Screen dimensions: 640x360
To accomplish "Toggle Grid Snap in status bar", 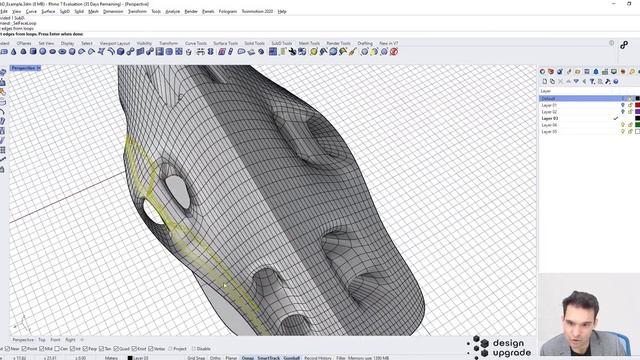I will click(196, 358).
